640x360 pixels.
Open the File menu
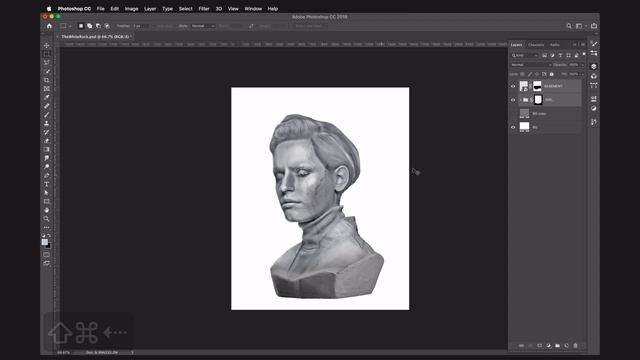[x=100, y=9]
